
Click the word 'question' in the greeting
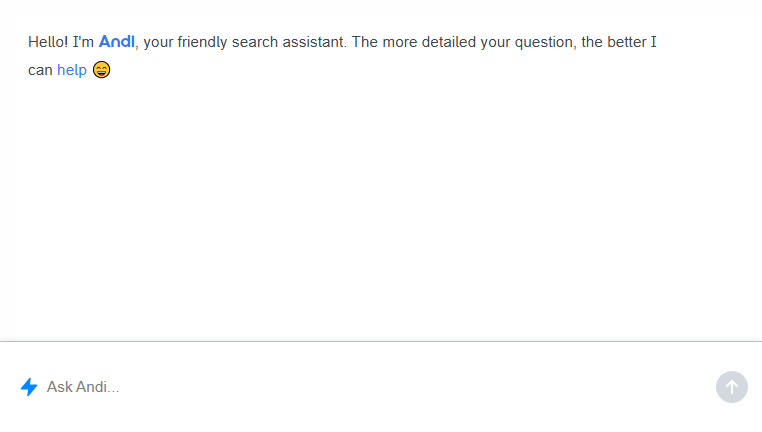pos(544,42)
